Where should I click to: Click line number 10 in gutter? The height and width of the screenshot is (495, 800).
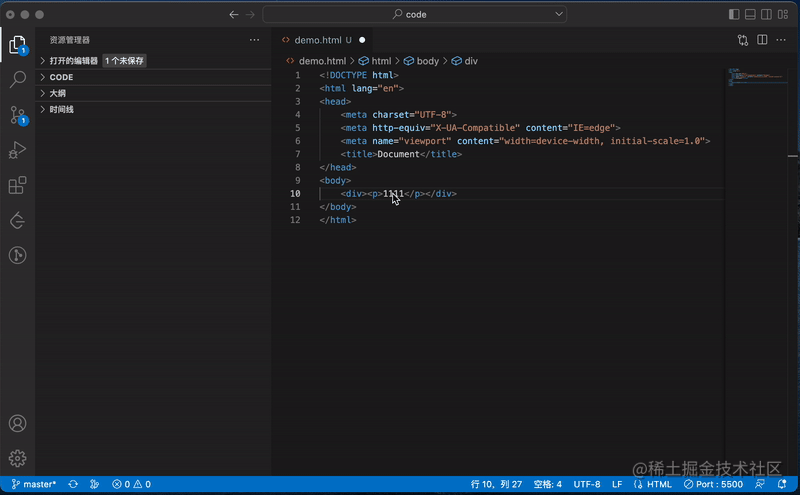[x=295, y=193]
